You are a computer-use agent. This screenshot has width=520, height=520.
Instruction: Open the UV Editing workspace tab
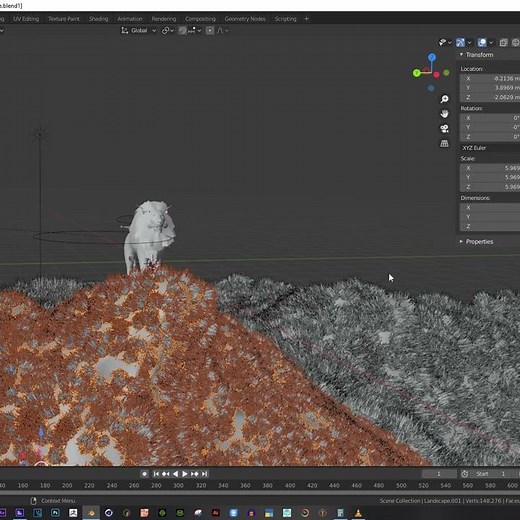pyautogui.click(x=26, y=19)
